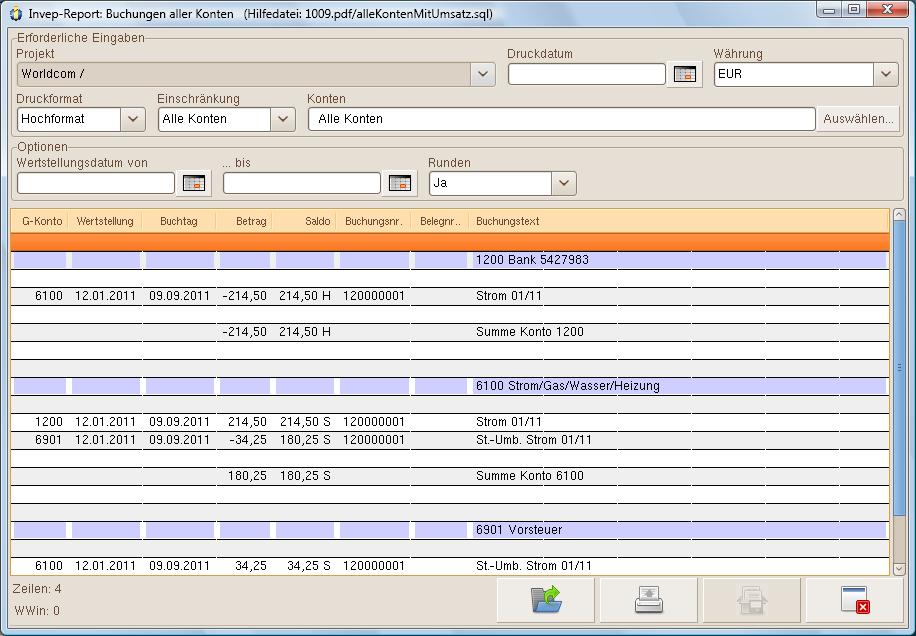Click the Betrag cell '-34,25'
Viewport: 916px width, 636px height.
248,440
